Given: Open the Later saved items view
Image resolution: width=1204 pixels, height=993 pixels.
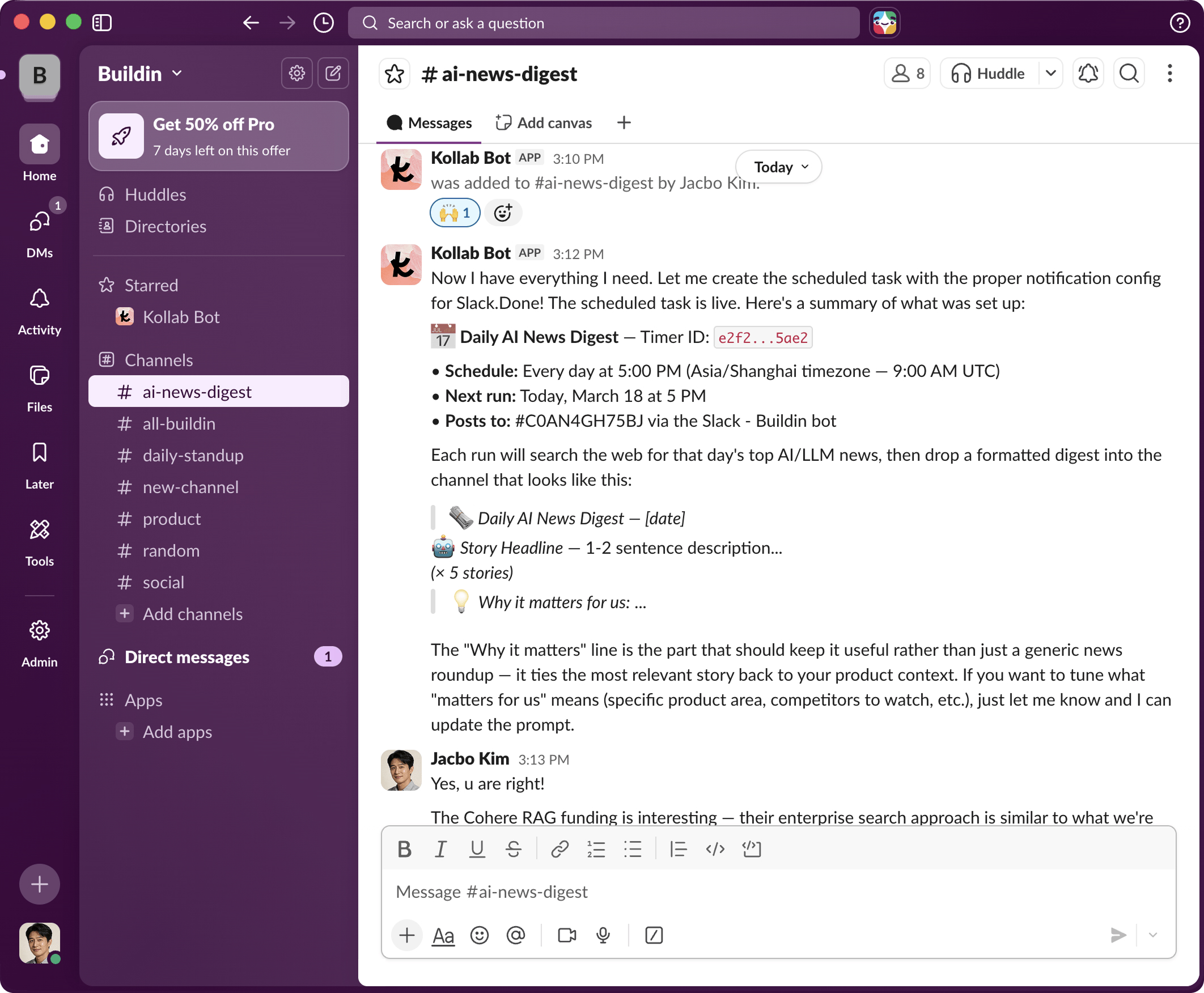Looking at the screenshot, I should click(39, 452).
